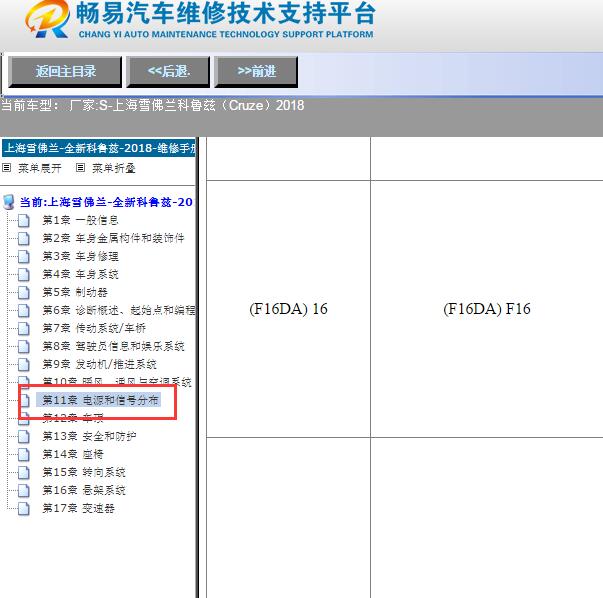Viewport: 603px width, 598px height.
Task: Open 第6章 诊断概述、起始点和编程
Action: [118, 310]
